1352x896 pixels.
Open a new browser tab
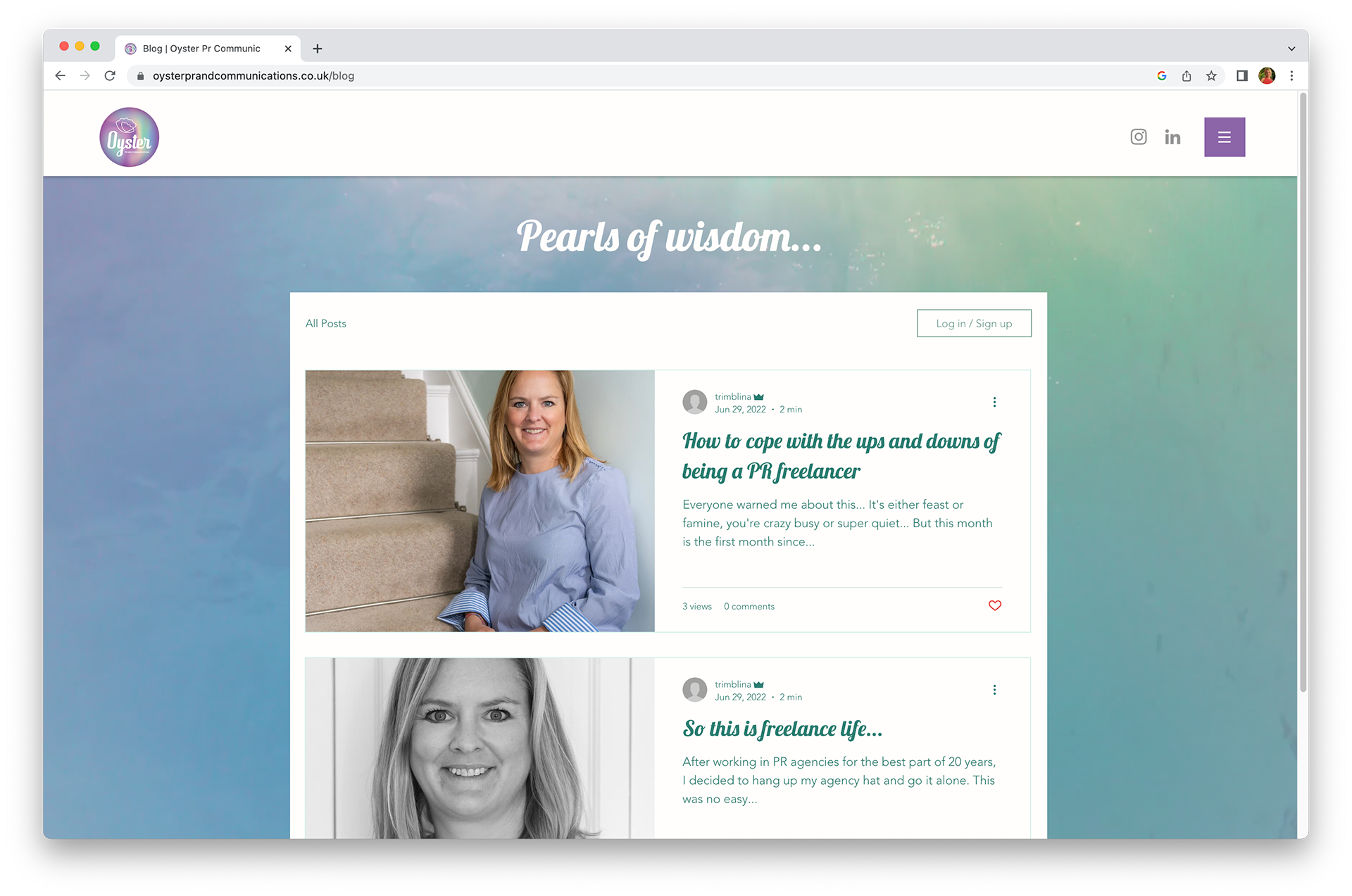click(x=318, y=49)
